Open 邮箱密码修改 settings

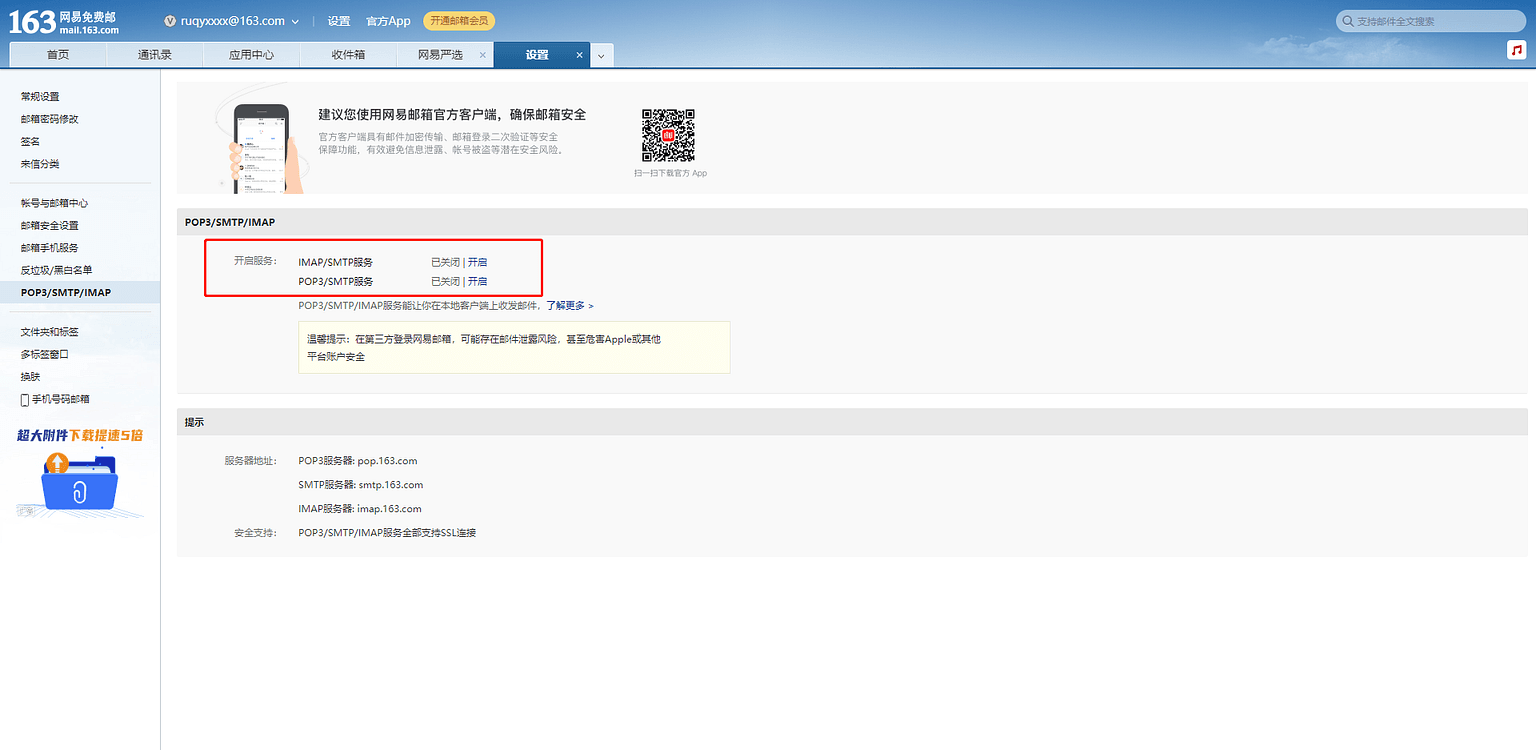[x=50, y=119]
